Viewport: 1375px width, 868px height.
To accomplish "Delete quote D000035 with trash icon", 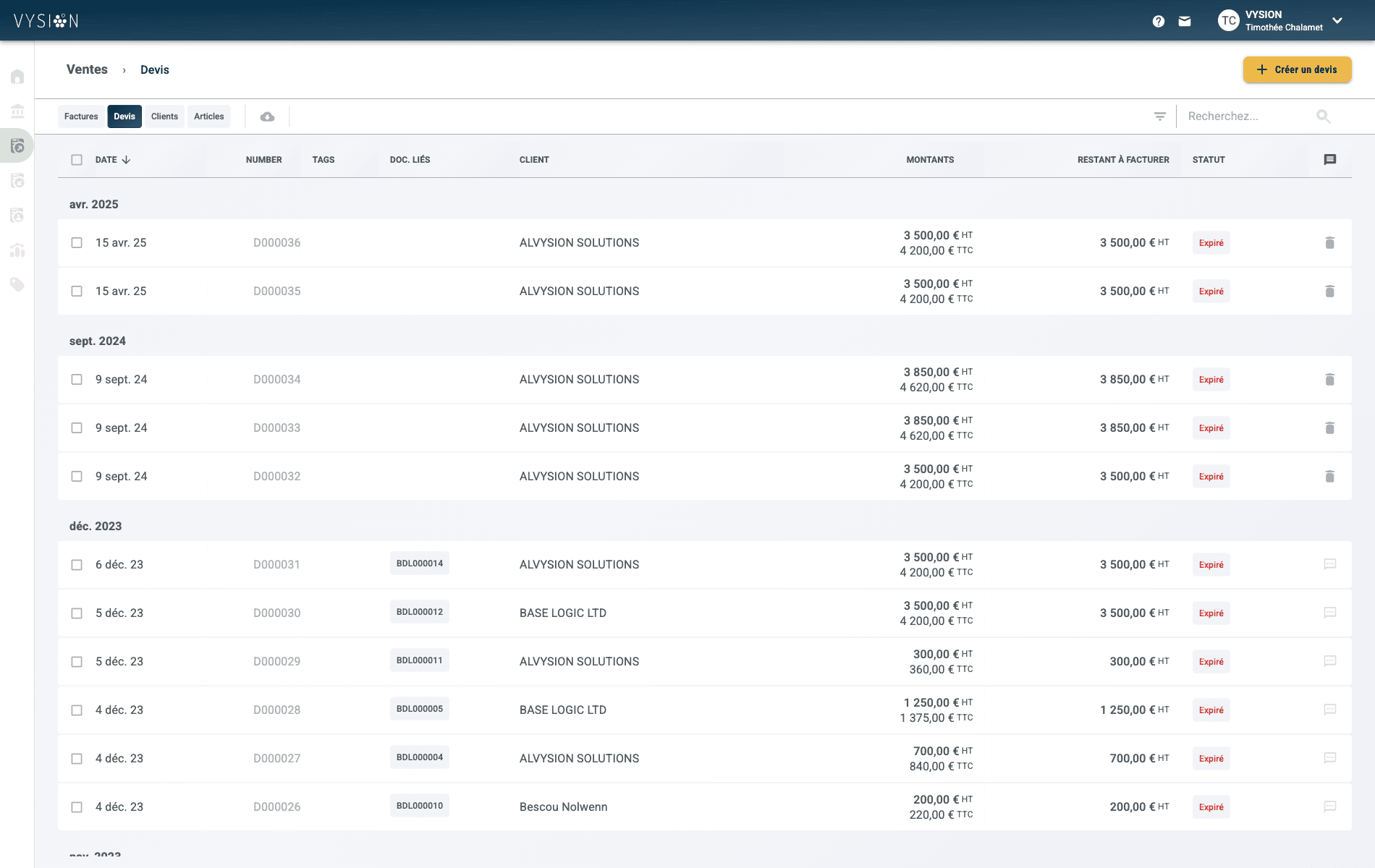I will coord(1330,292).
